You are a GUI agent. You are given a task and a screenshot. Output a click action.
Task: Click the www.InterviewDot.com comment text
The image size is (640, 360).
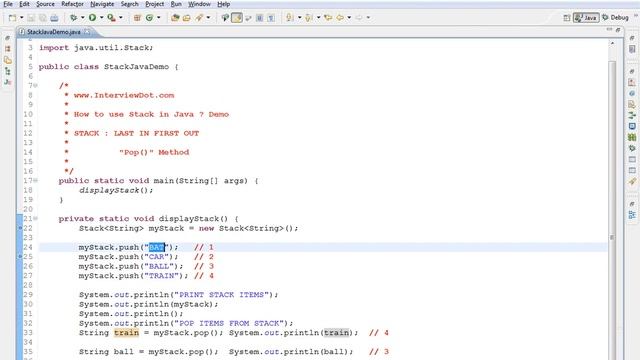tap(124, 95)
